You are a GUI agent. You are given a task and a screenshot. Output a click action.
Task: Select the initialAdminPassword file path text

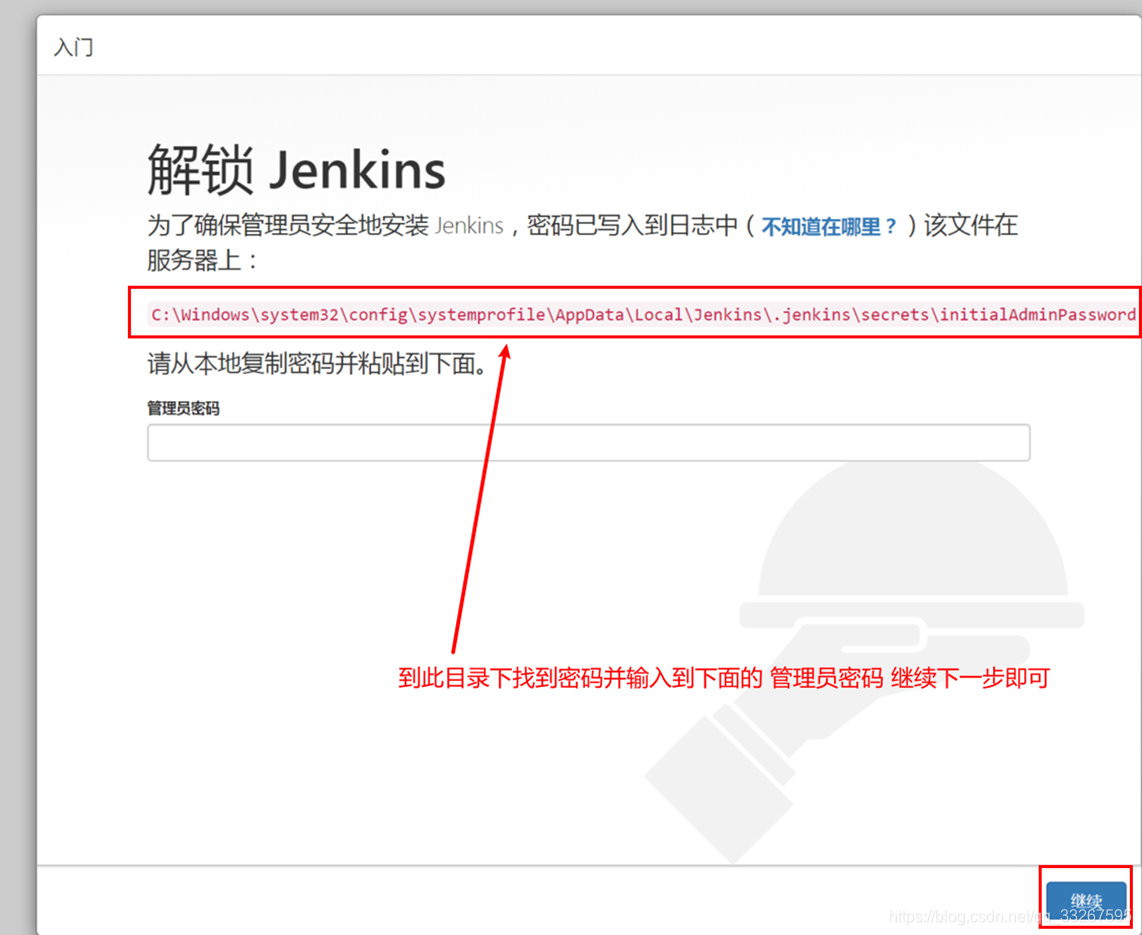[643, 315]
